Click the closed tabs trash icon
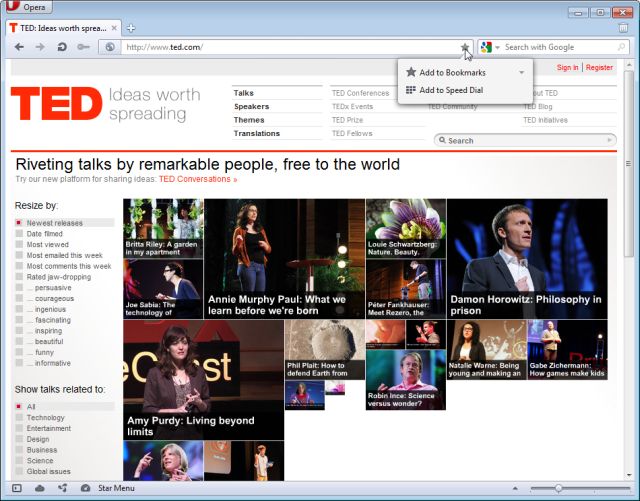Viewport: 640px width, 501px height. point(623,27)
